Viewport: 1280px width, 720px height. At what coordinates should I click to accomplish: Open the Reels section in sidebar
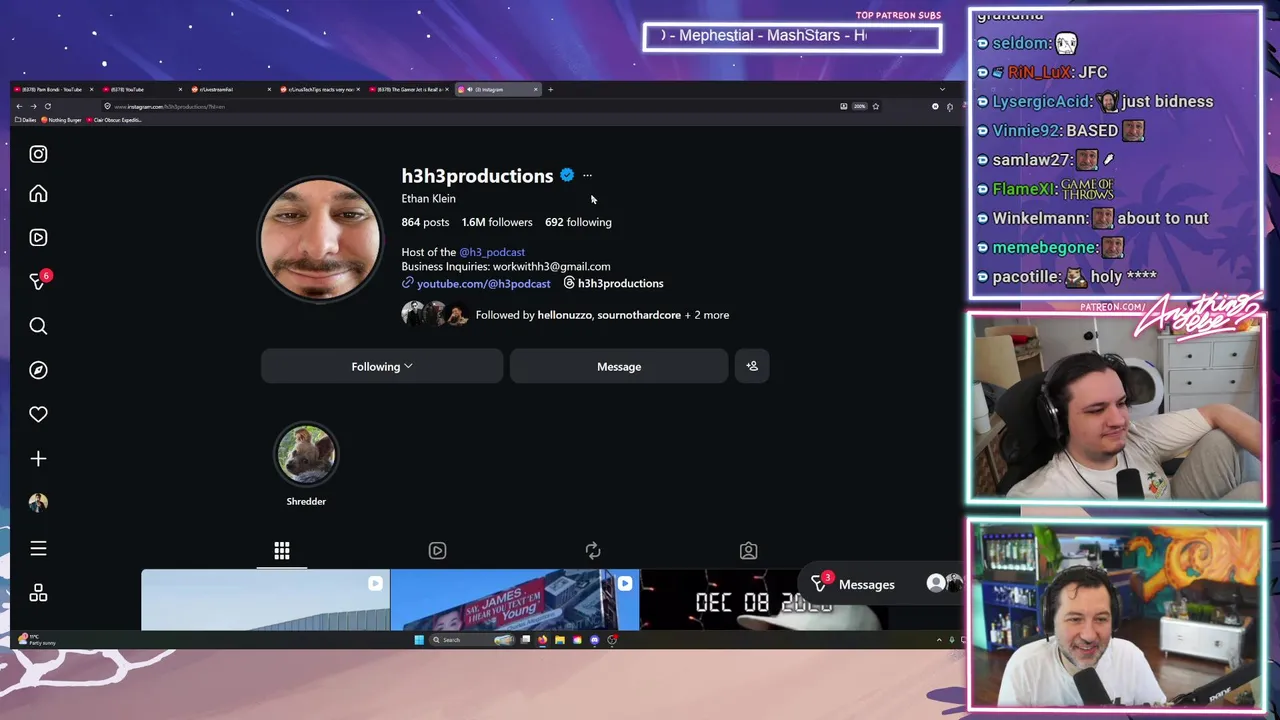(x=38, y=238)
